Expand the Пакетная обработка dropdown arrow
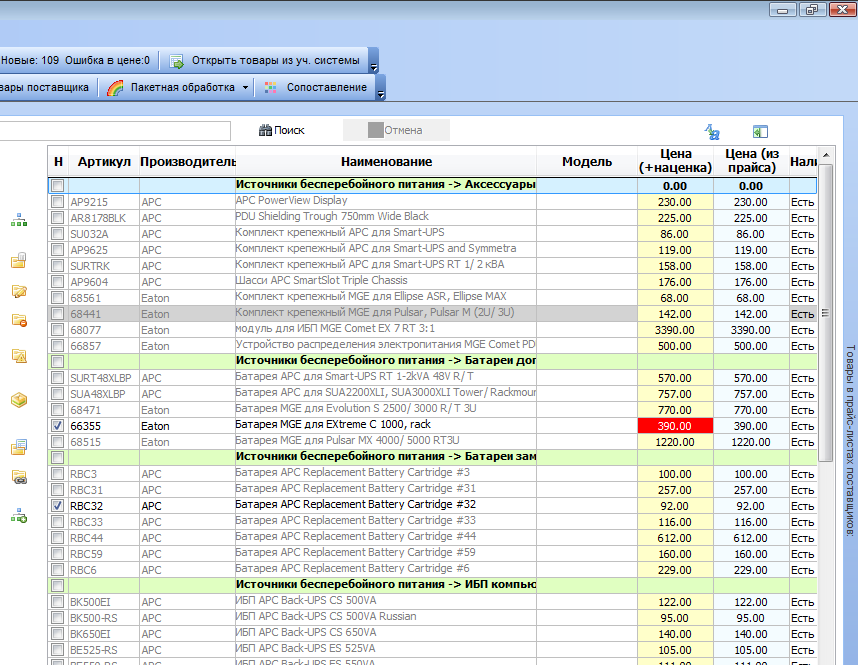Image resolution: width=858 pixels, height=665 pixels. click(245, 88)
